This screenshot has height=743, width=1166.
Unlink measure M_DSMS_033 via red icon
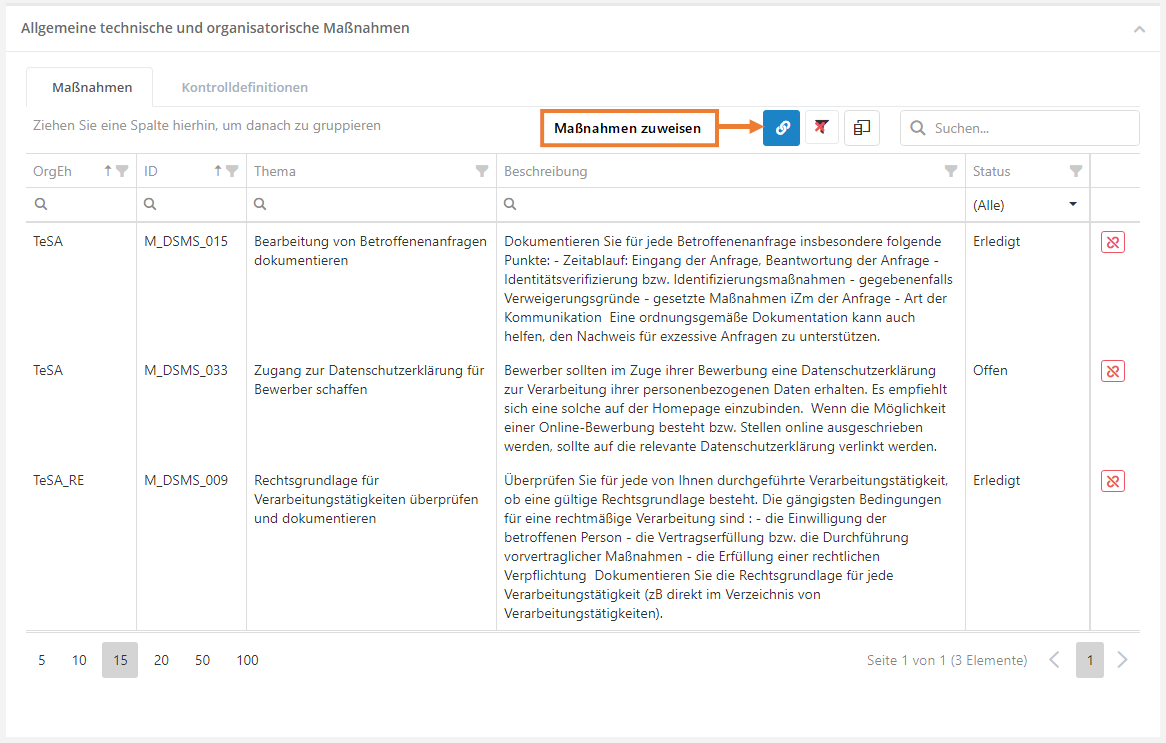tap(1112, 372)
